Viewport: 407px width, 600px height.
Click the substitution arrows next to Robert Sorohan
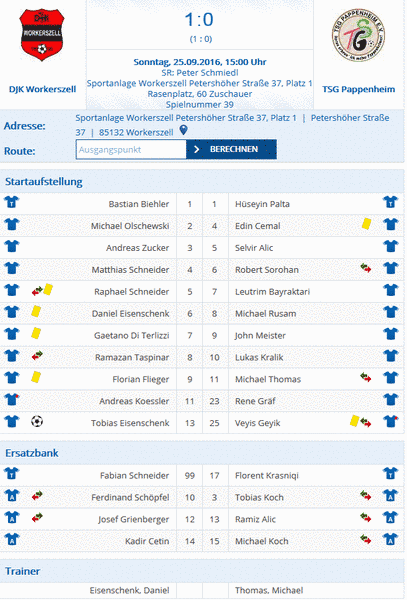click(366, 268)
